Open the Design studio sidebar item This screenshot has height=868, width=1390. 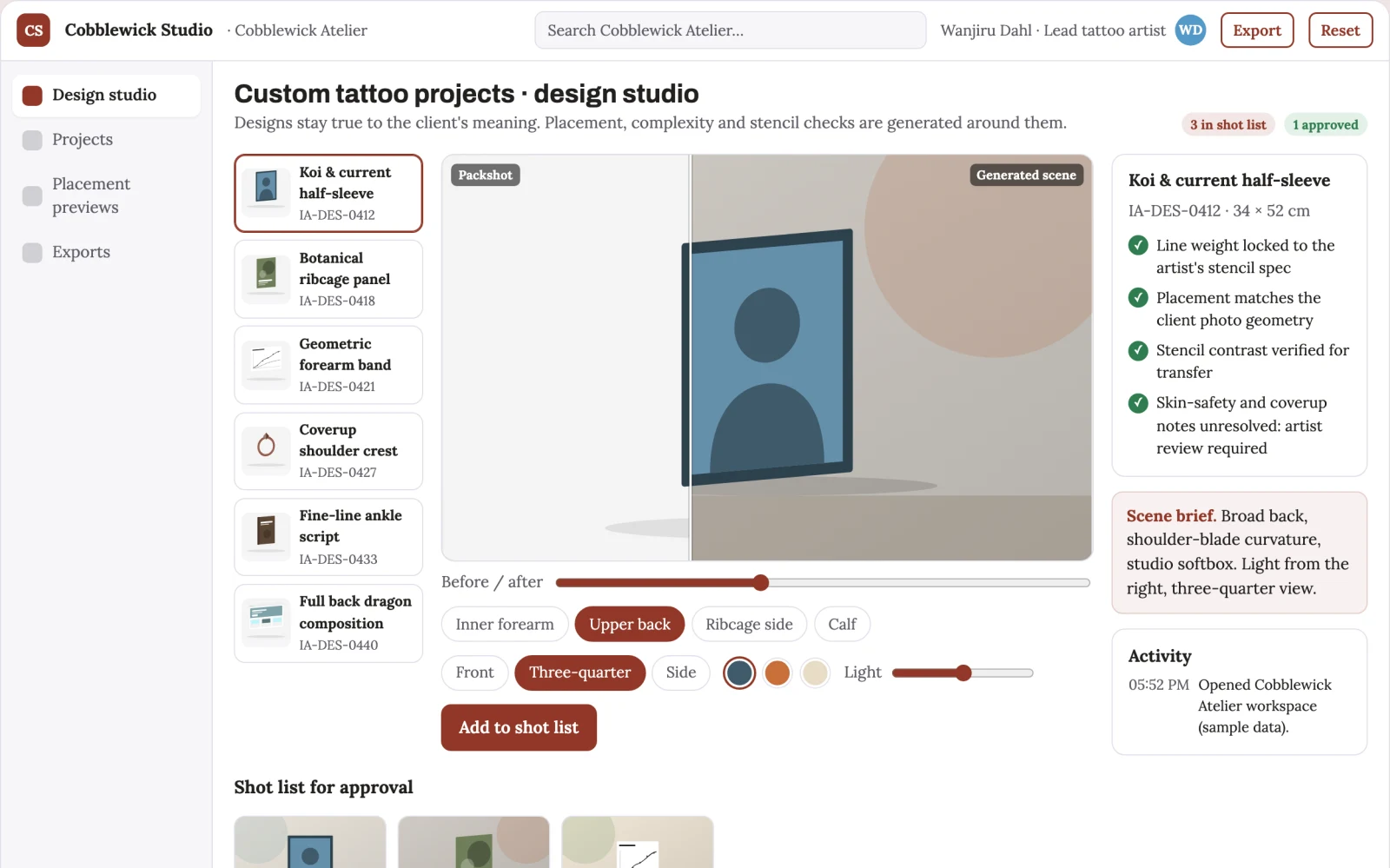[106, 95]
